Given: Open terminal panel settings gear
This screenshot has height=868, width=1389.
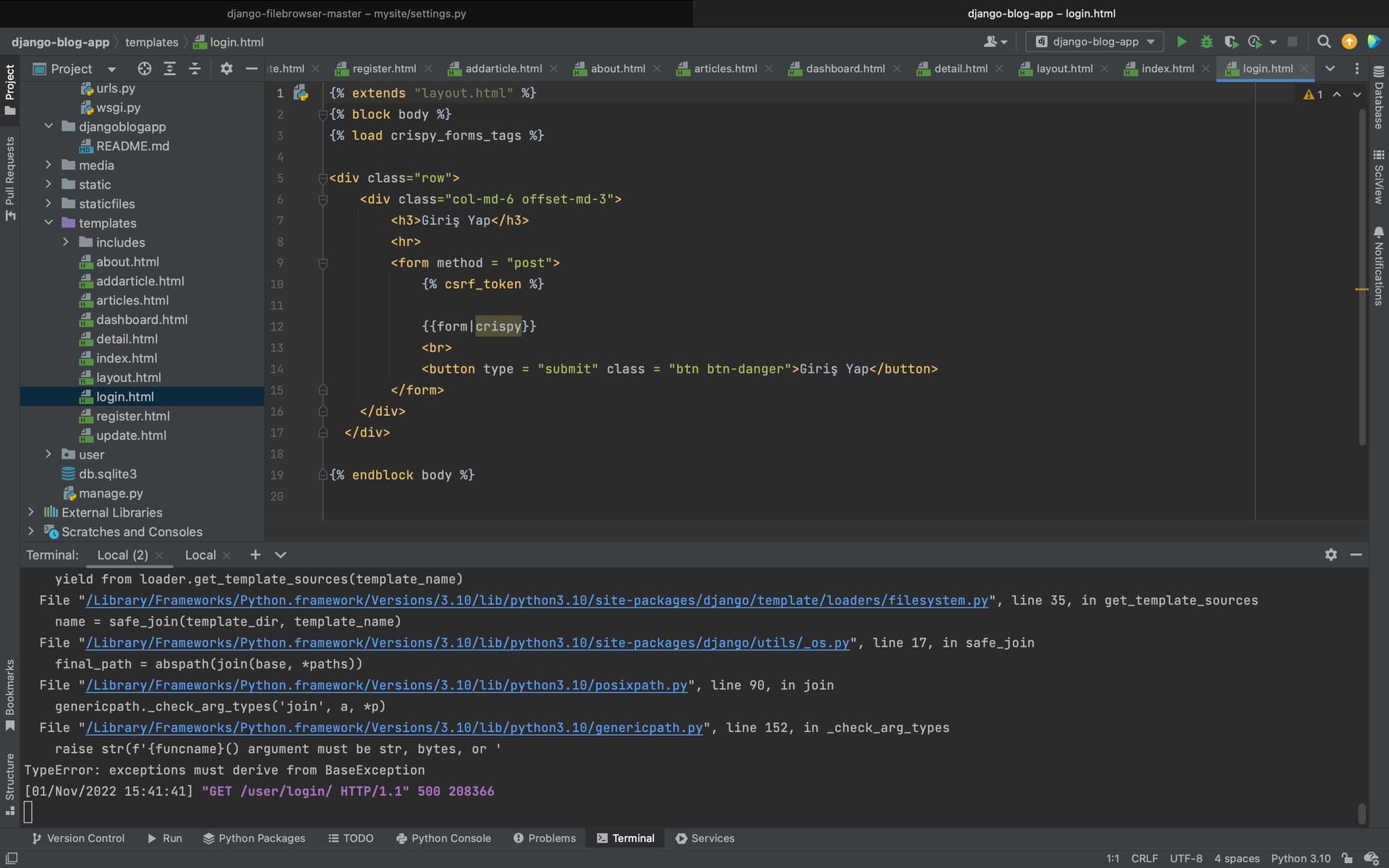Looking at the screenshot, I should point(1330,555).
